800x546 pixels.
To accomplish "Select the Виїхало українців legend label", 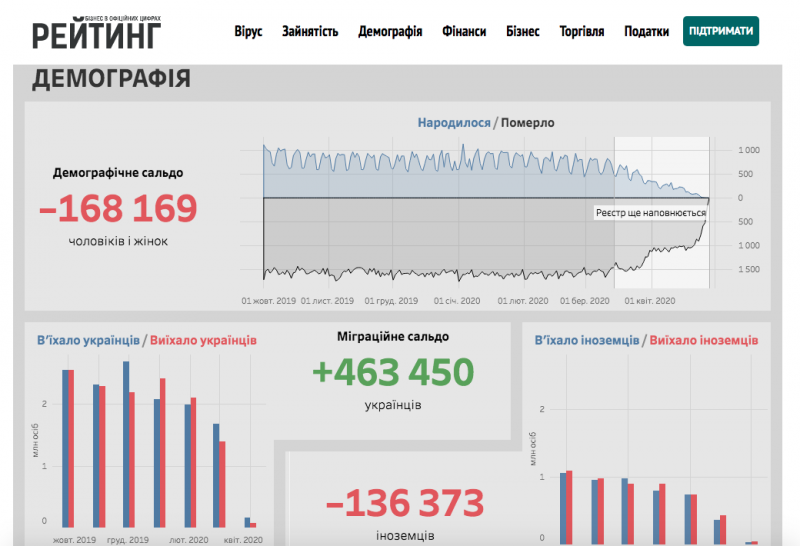I will click(x=203, y=340).
